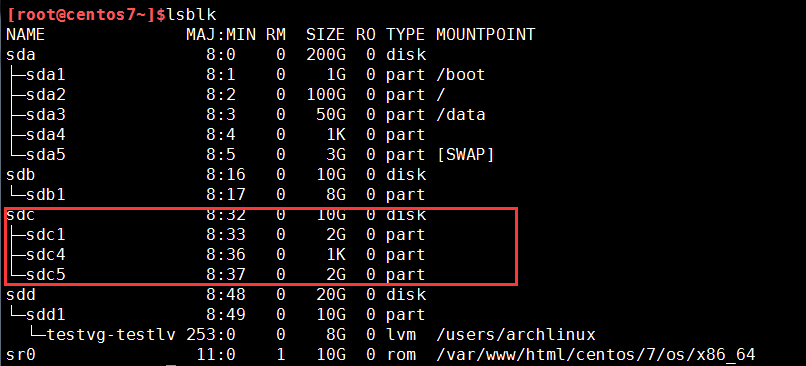Viewport: 806px width, 366px height.
Task: Select the sdb disk name
Action: 21,175
